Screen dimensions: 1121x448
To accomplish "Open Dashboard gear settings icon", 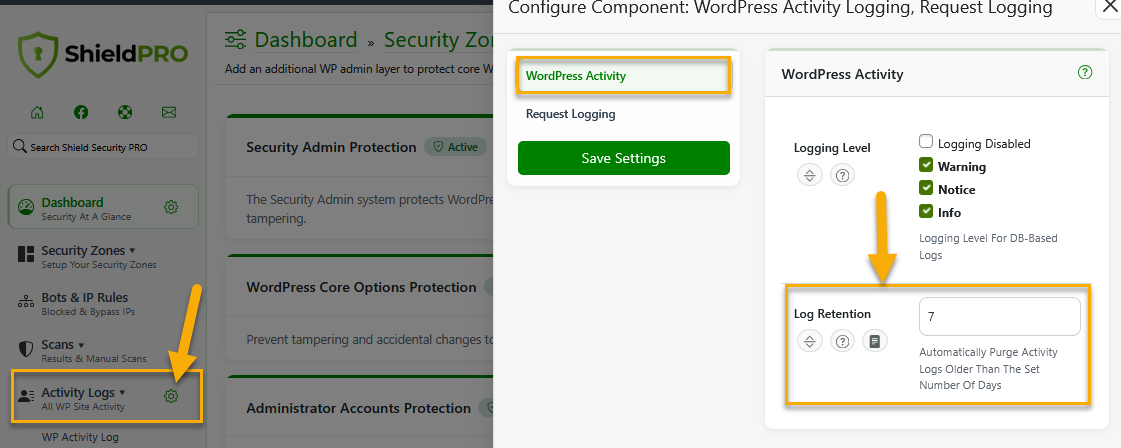I will 171,208.
